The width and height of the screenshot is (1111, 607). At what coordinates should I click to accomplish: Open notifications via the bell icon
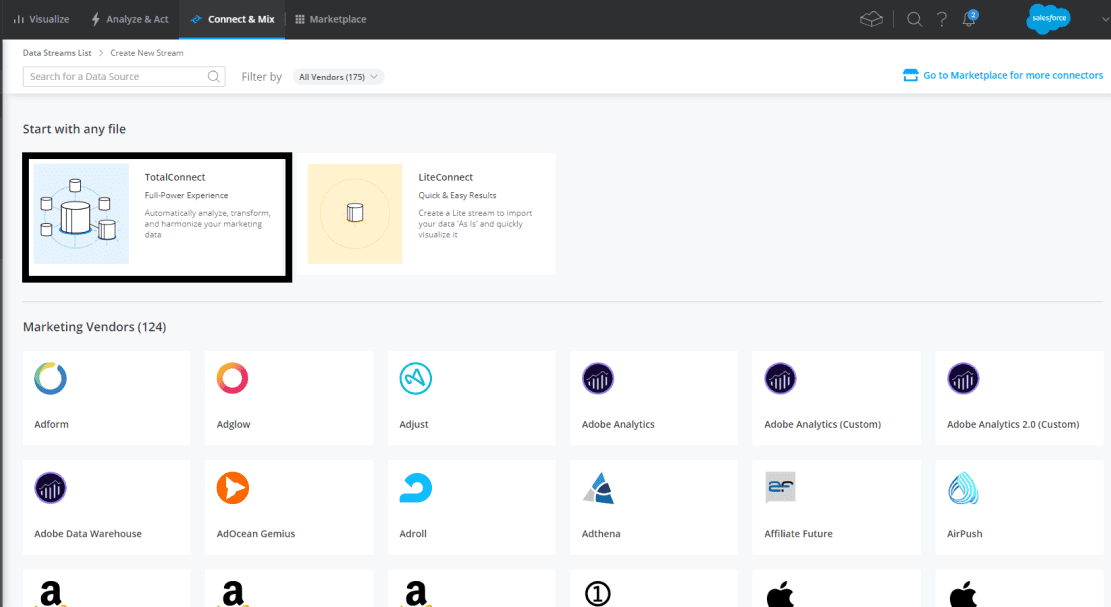click(968, 18)
